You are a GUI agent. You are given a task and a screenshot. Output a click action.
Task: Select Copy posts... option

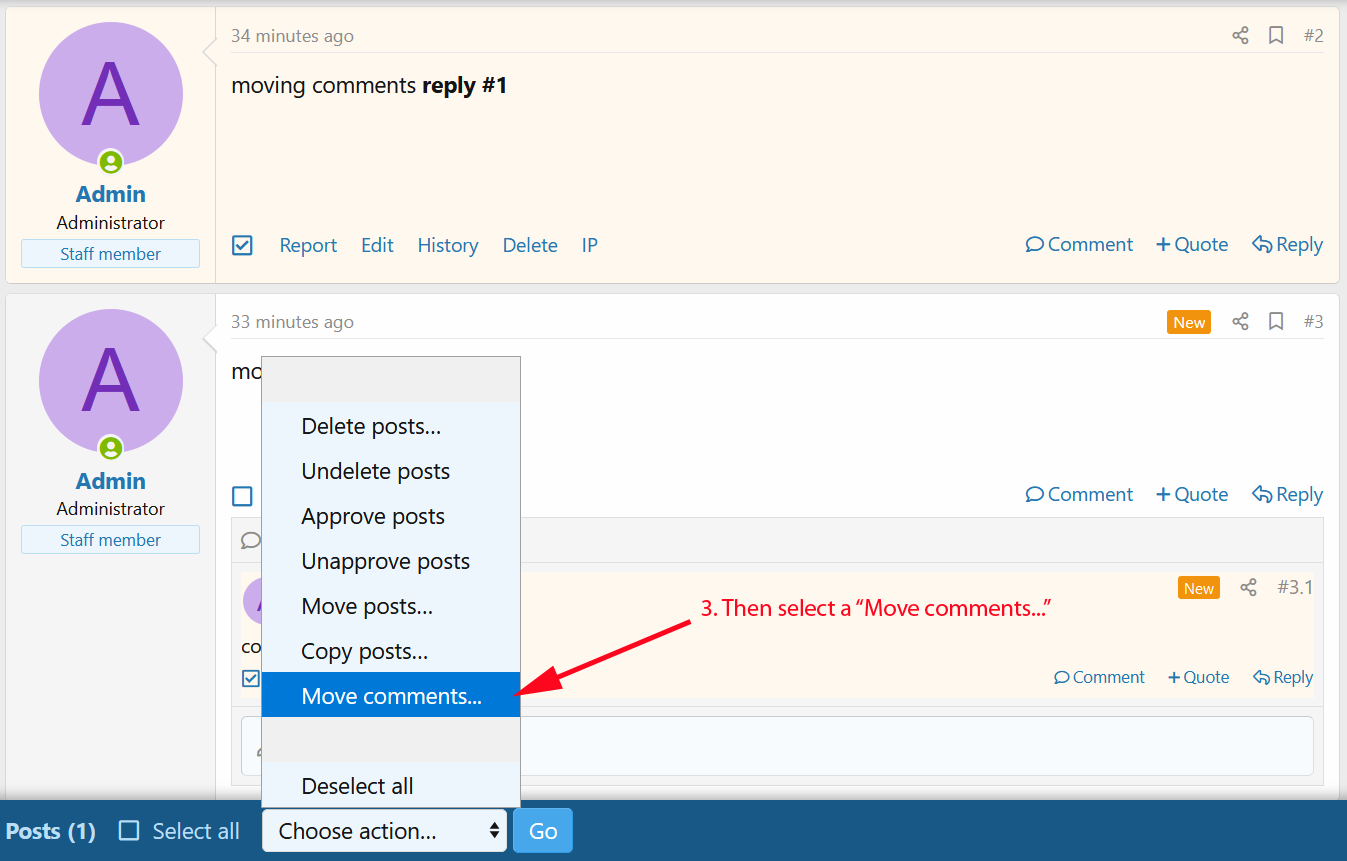364,652
